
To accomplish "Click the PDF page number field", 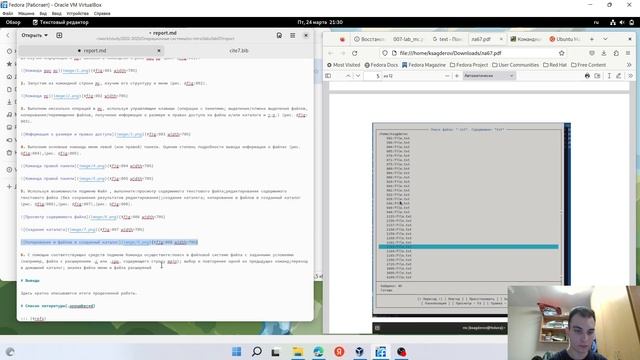I will [x=374, y=76].
